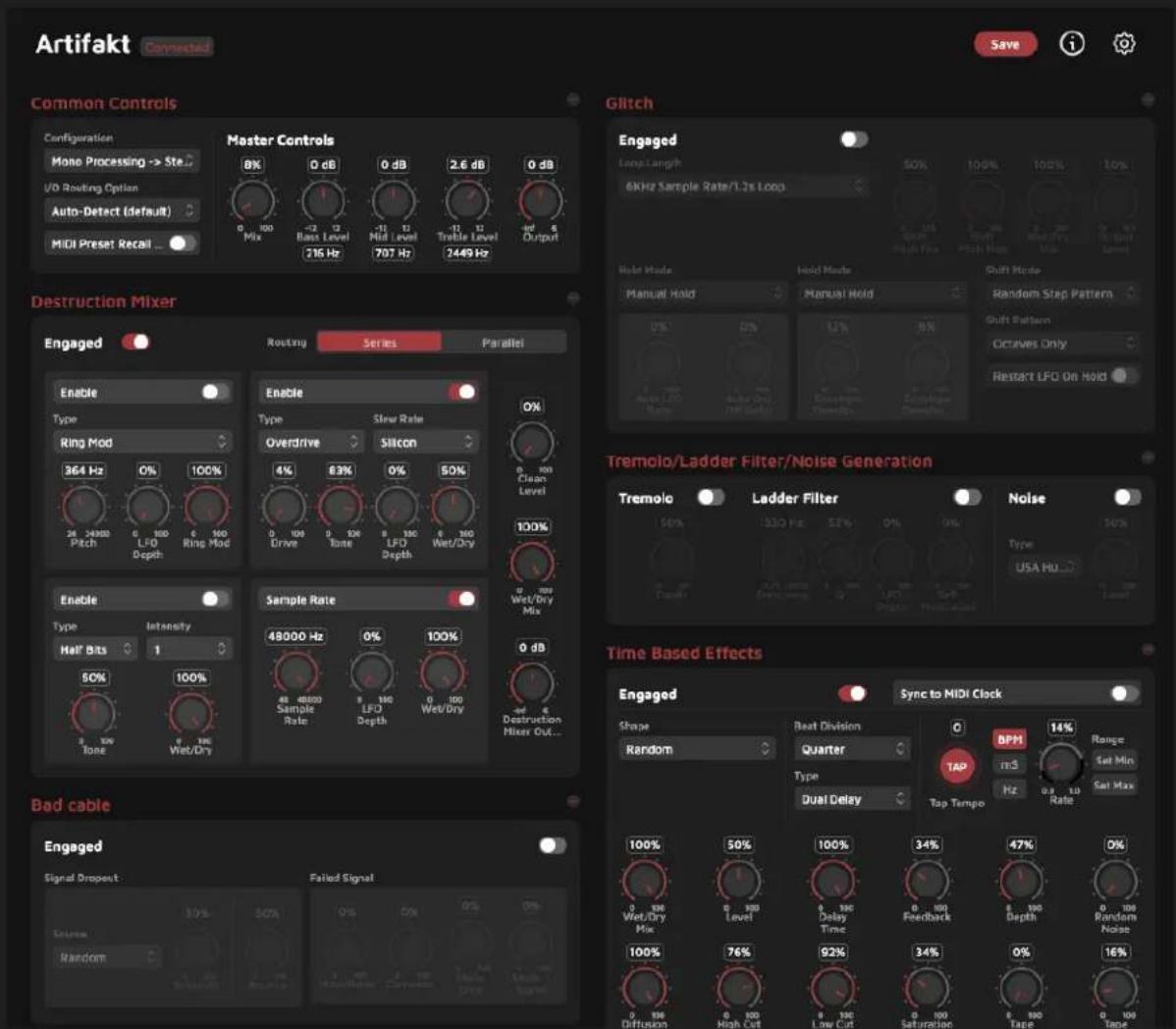Open Configuration Mono Processing dropdown
This screenshot has height=1029, width=1176.
point(123,161)
